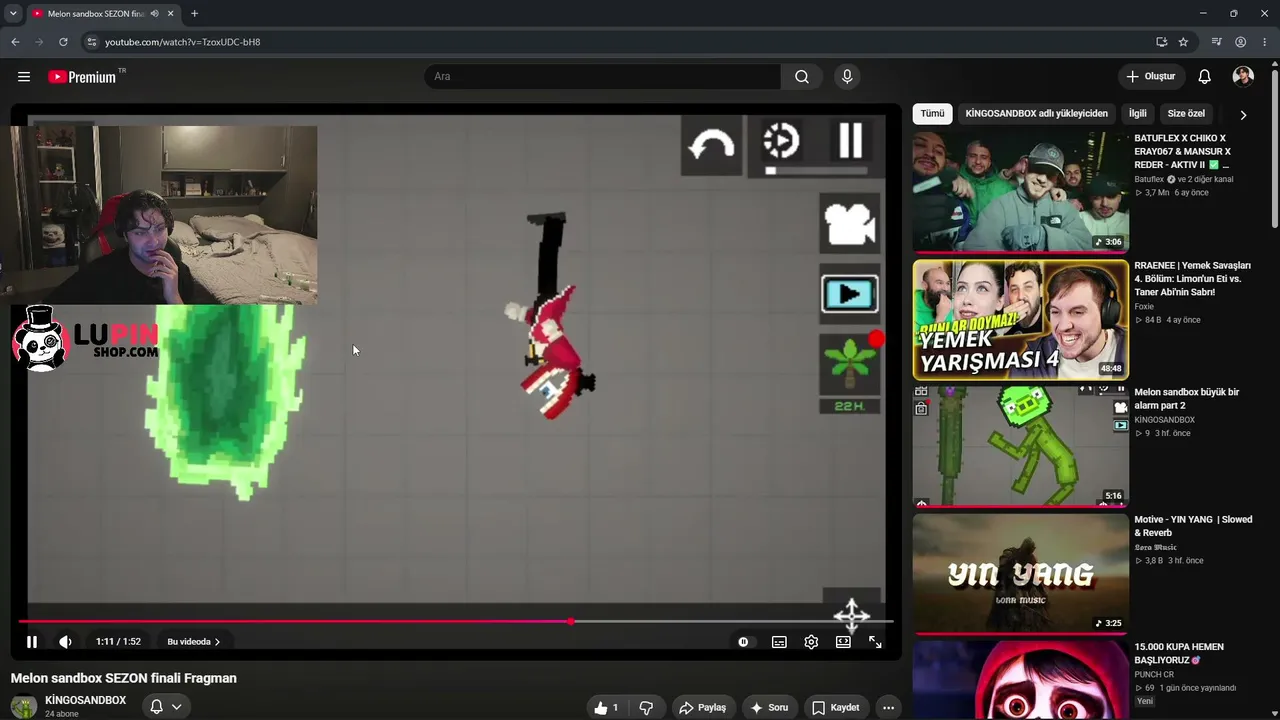Open the KİNGOSANDBOX channel name link

pos(86,700)
